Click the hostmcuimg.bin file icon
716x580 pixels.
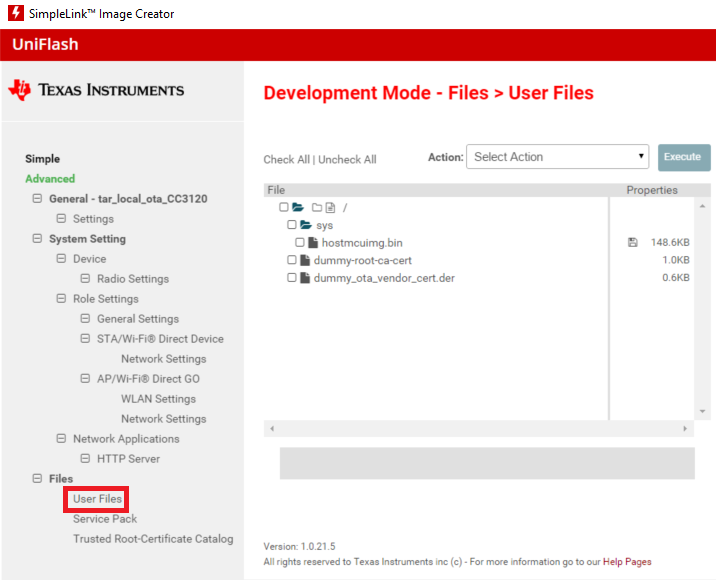(x=313, y=243)
